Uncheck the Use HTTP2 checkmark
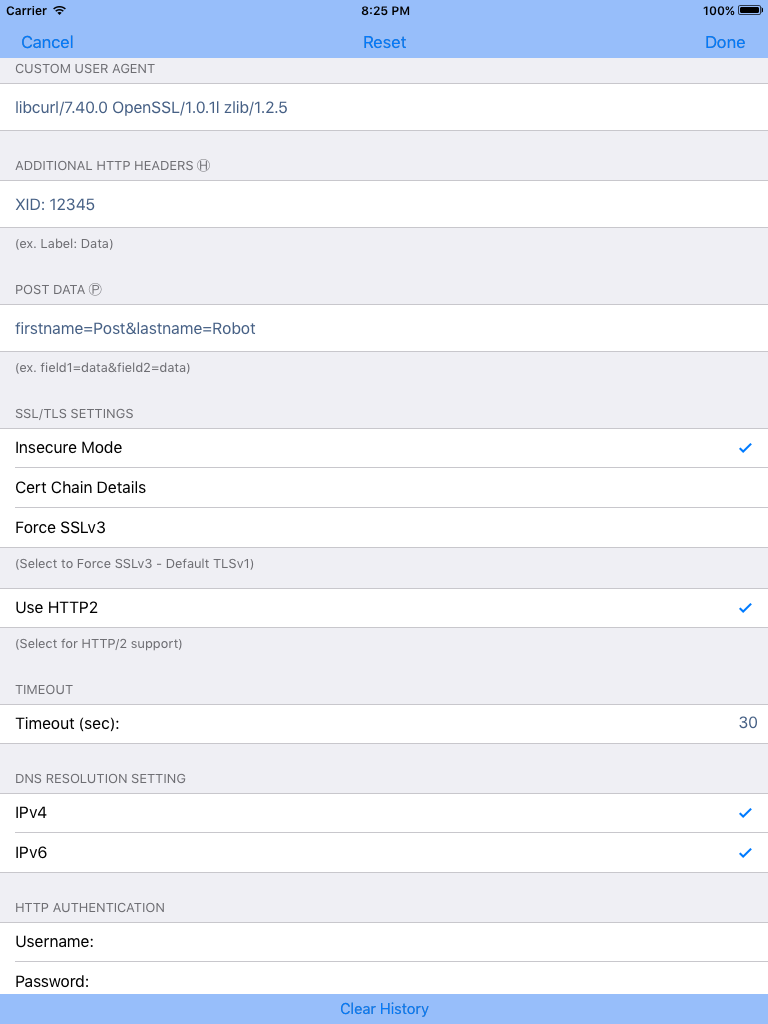This screenshot has height=1024, width=768. [x=745, y=608]
